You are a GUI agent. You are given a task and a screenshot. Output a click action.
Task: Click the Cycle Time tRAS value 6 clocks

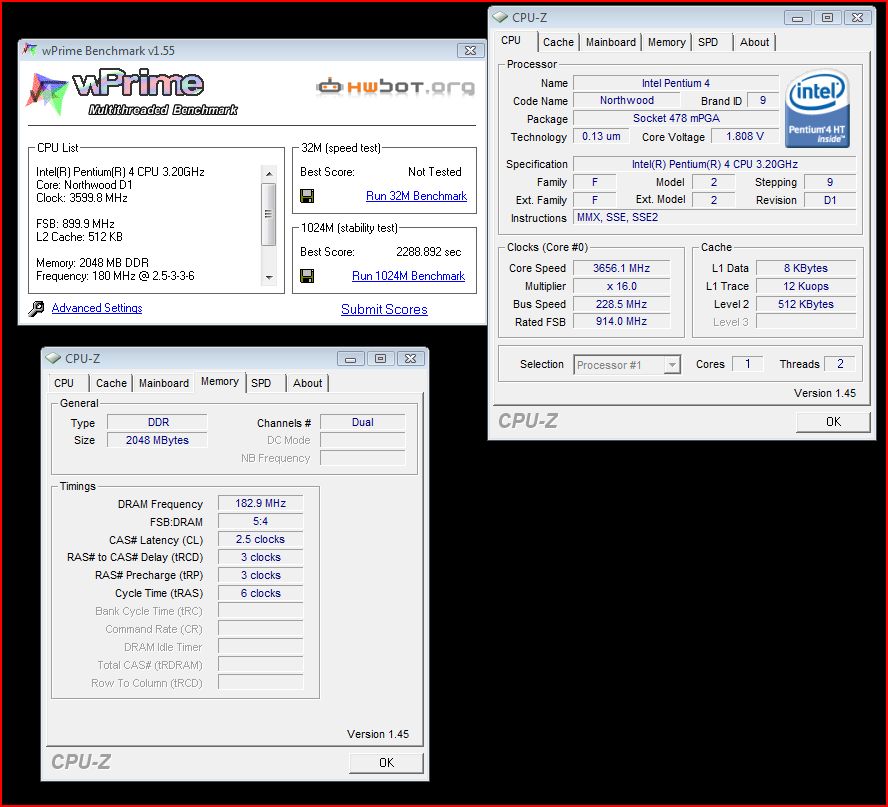tap(261, 593)
